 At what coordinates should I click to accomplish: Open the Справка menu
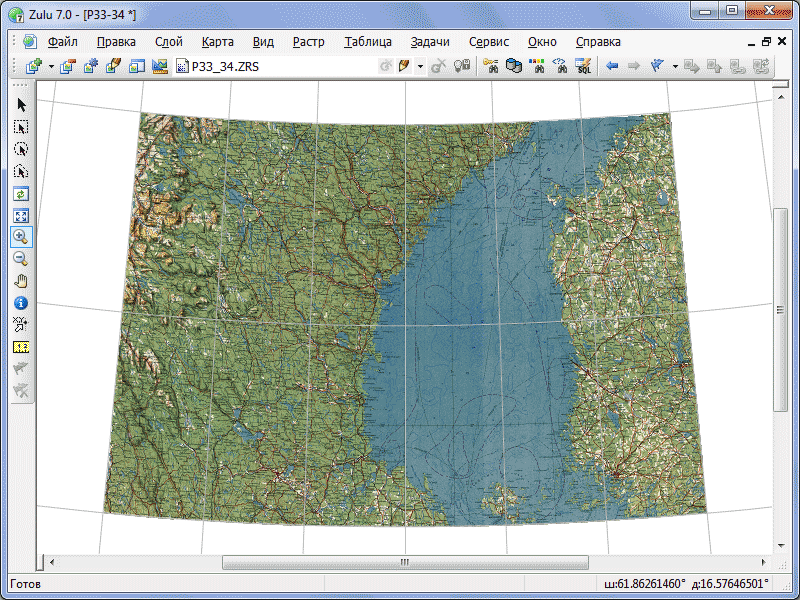point(598,42)
